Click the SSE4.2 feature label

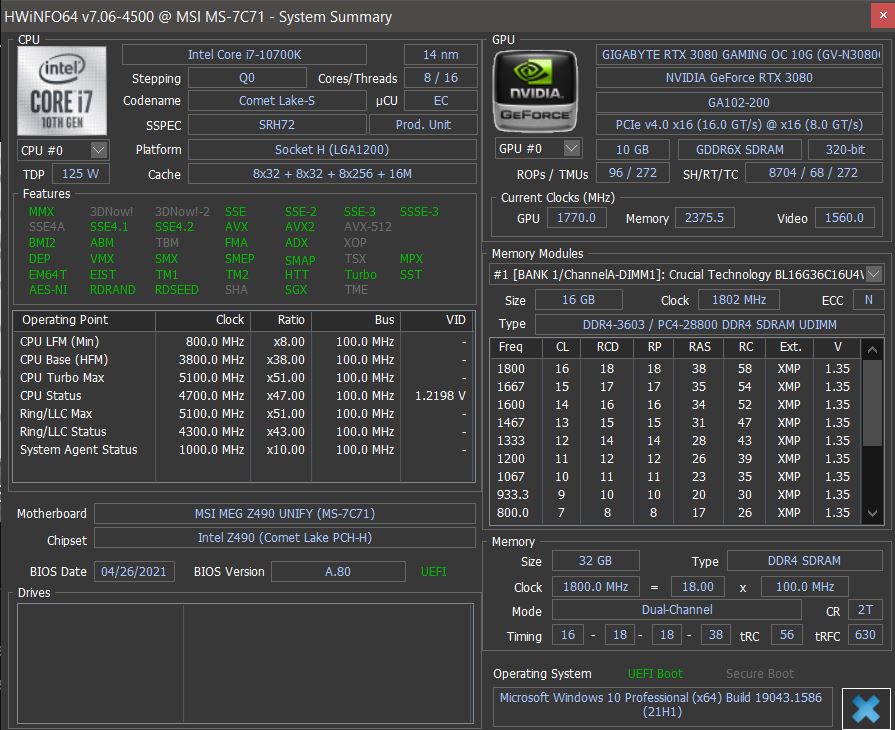(174, 227)
